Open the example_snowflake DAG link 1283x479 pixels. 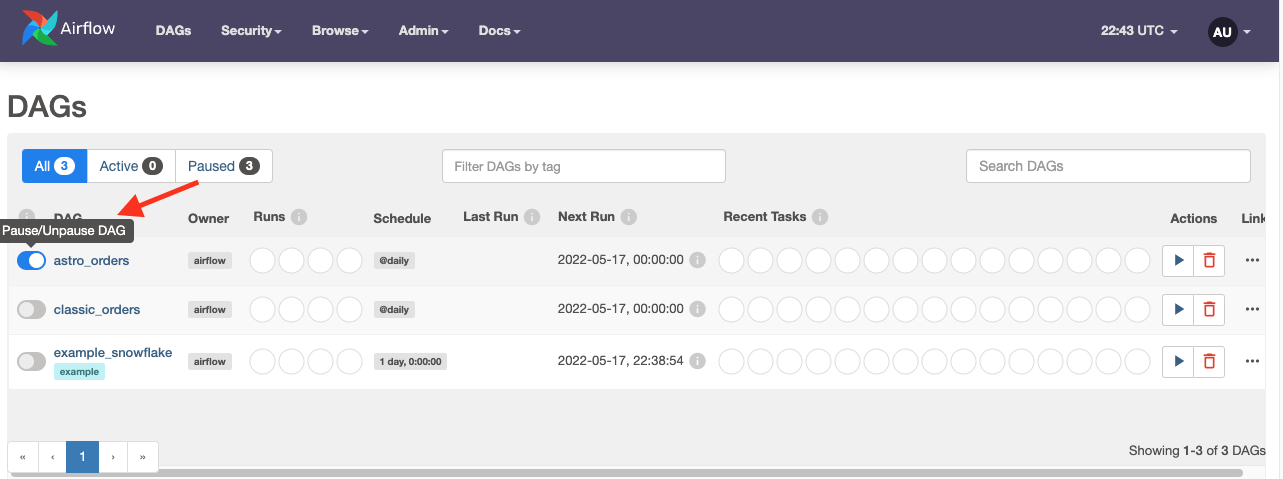pyautogui.click(x=113, y=352)
